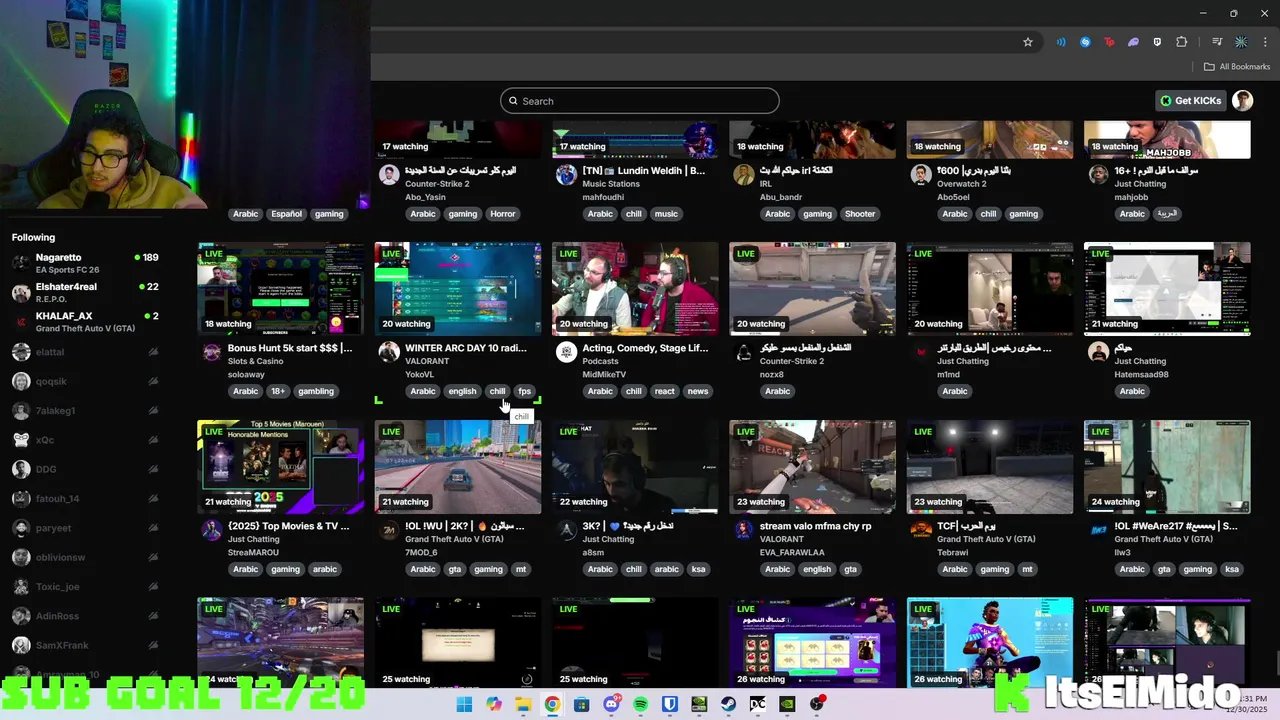Image resolution: width=1280 pixels, height=720 pixels.
Task: Click the Get KICKs button
Action: coord(1190,101)
